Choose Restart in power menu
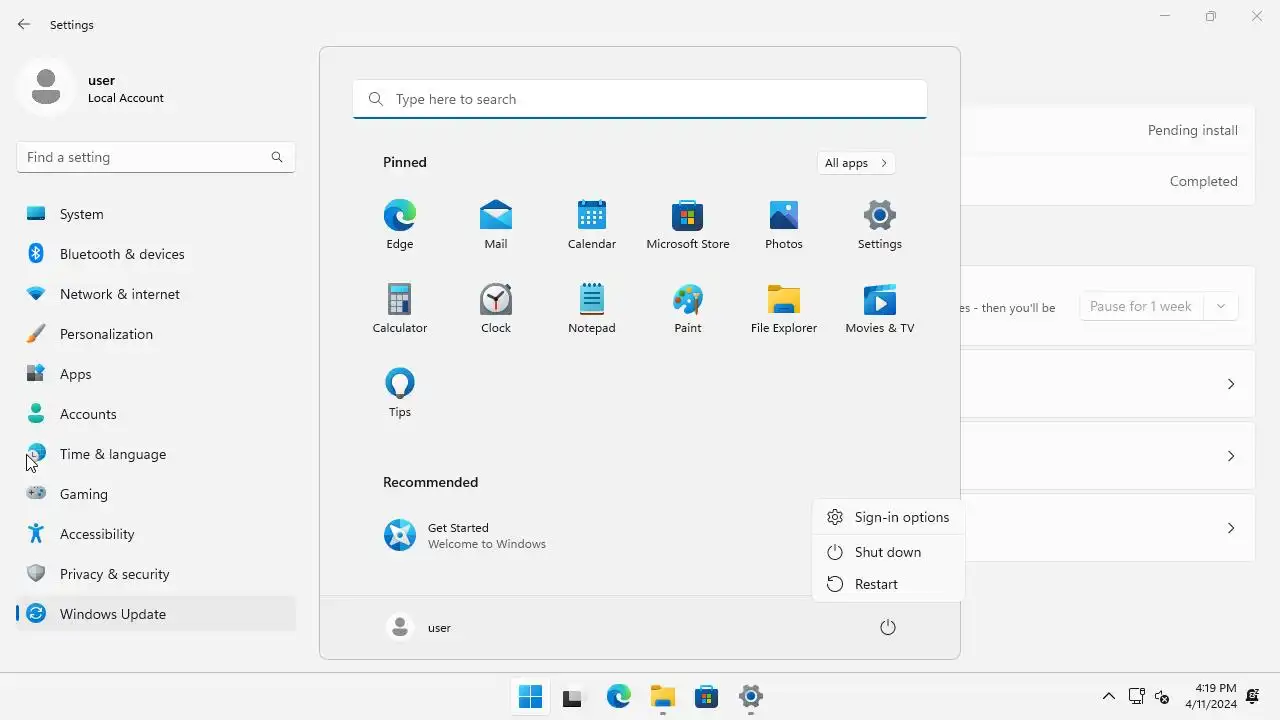This screenshot has height=720, width=1280. (888, 584)
